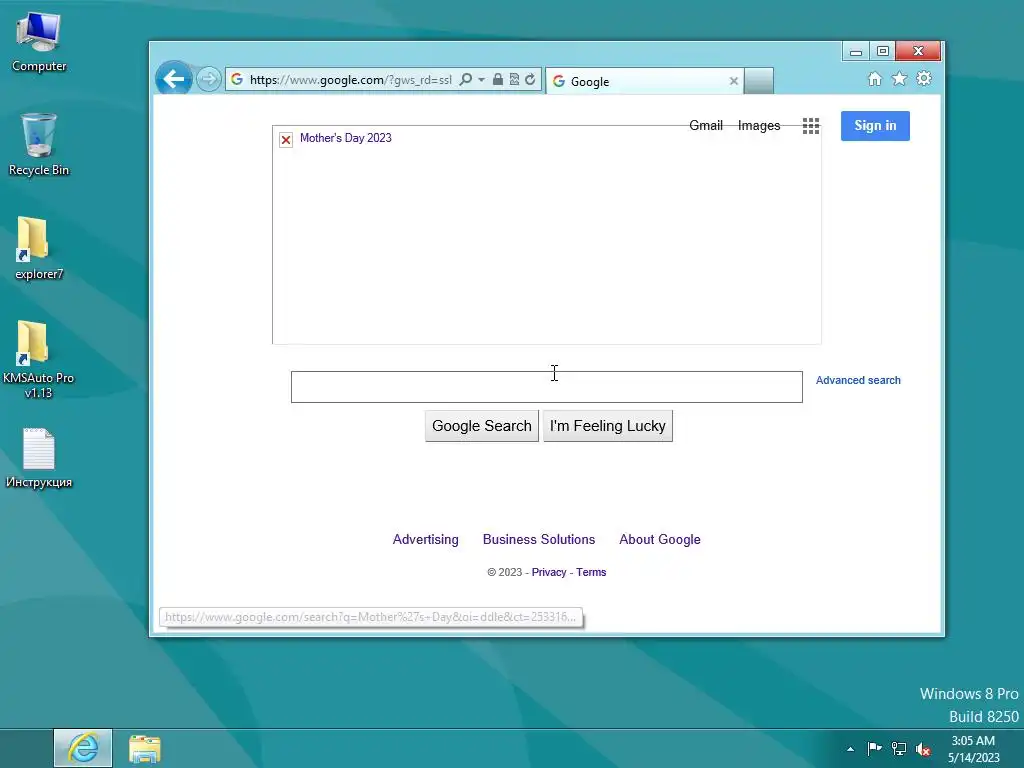
Task: Open the Privacy link
Action: [x=549, y=572]
